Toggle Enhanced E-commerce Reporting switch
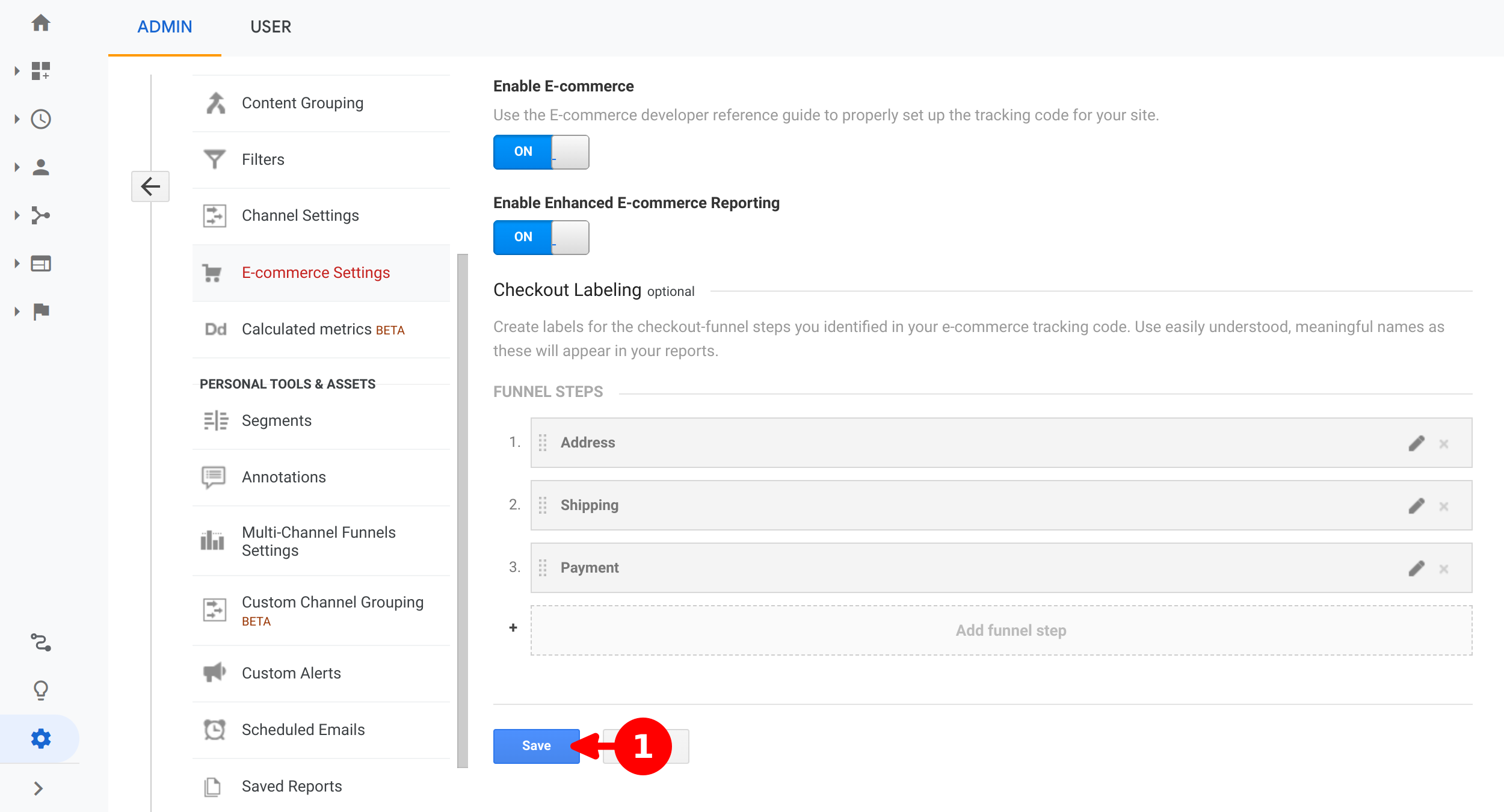The image size is (1504, 812). (541, 238)
